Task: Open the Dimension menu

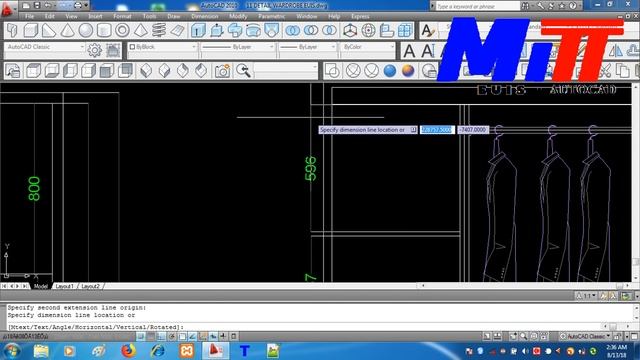Action: 204,16
